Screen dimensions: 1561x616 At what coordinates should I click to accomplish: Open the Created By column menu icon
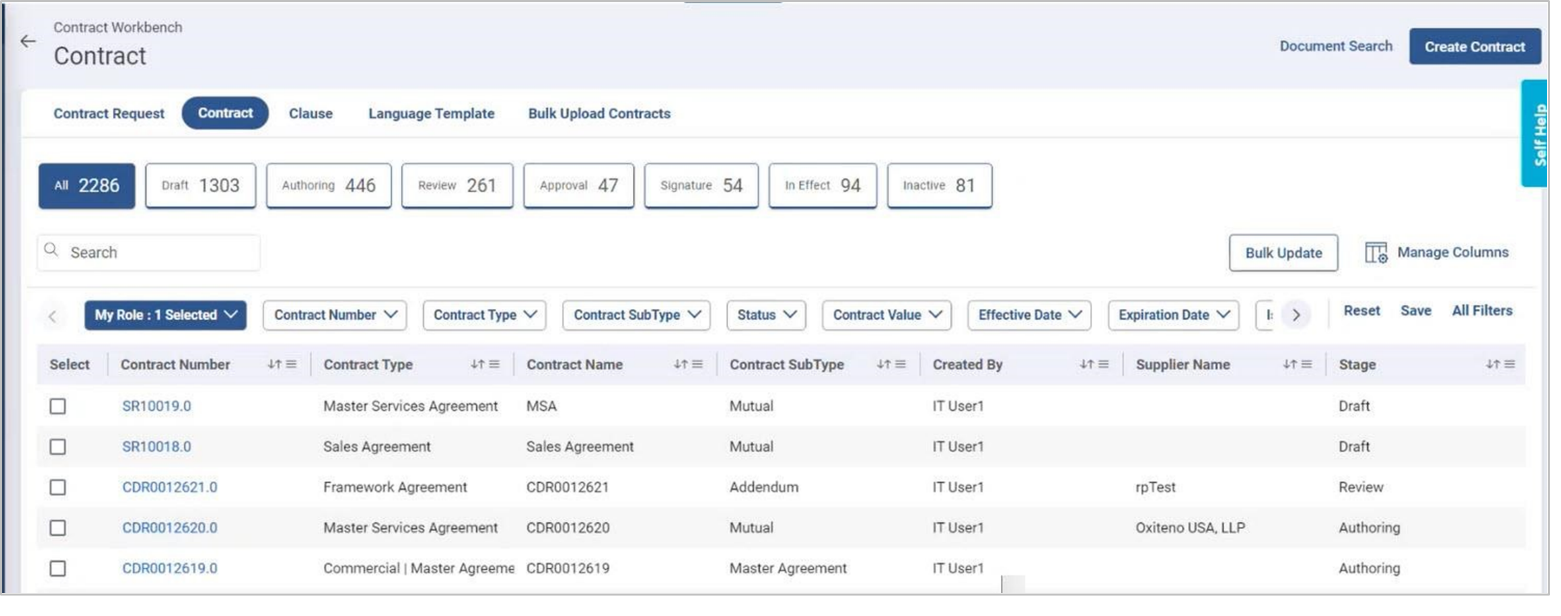click(x=1102, y=365)
